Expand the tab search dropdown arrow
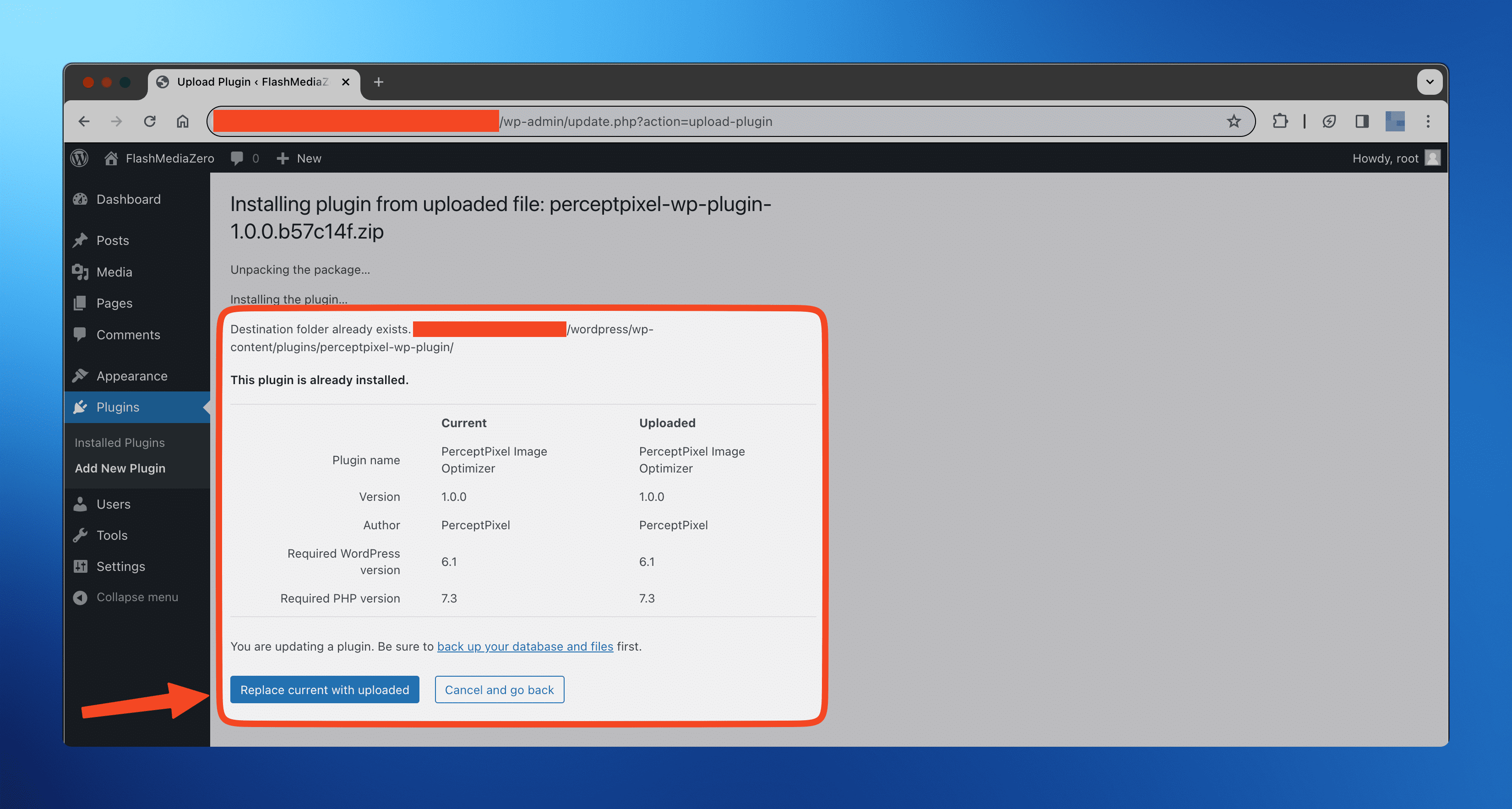Viewport: 1512px width, 809px height. point(1429,82)
